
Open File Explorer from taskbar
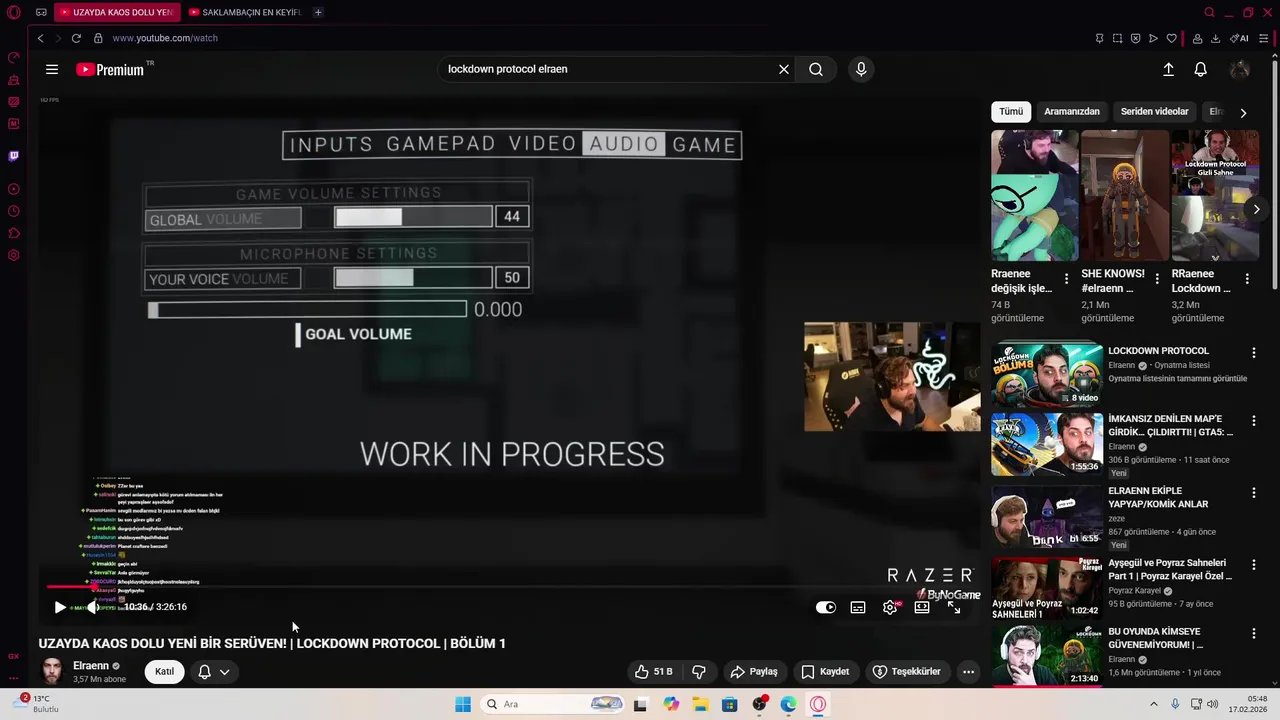700,704
